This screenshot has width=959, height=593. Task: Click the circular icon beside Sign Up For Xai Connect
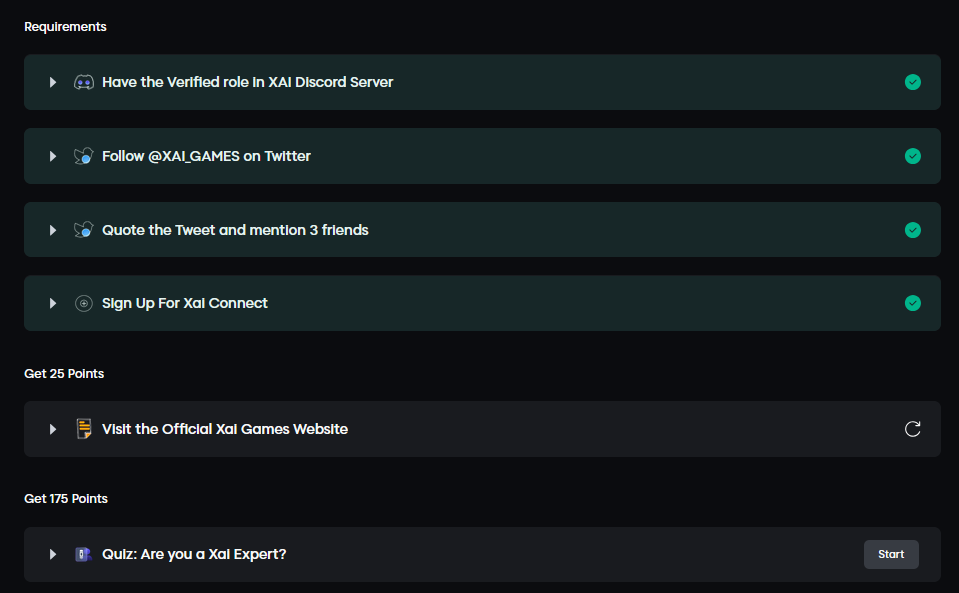[84, 303]
